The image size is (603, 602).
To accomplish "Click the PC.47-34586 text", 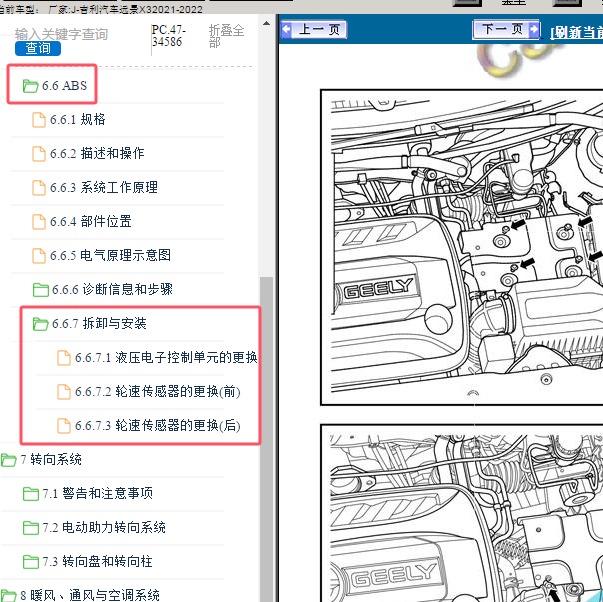I will [x=168, y=36].
